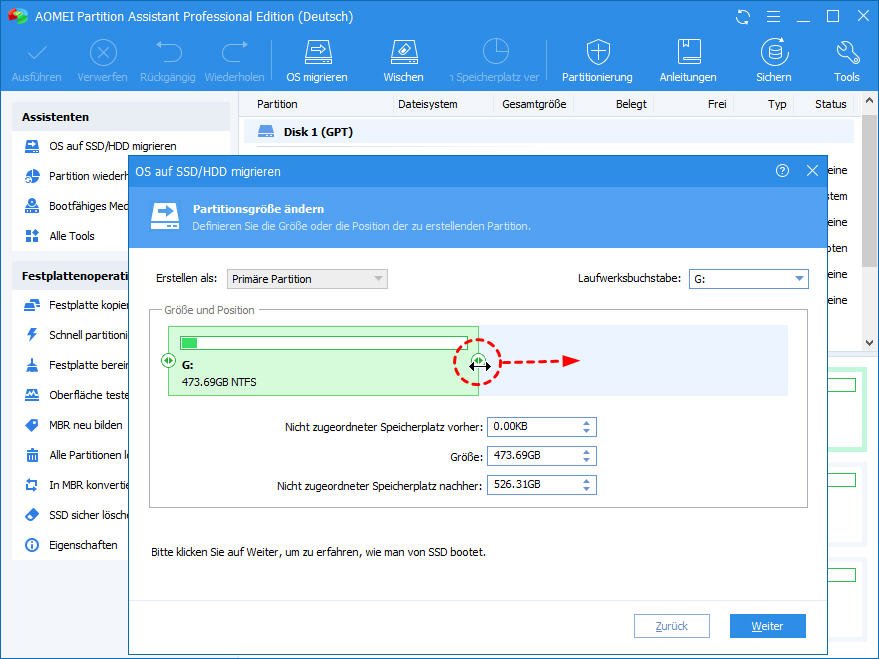The height and width of the screenshot is (659, 879).
Task: Click the Frei column header
Action: tap(717, 104)
